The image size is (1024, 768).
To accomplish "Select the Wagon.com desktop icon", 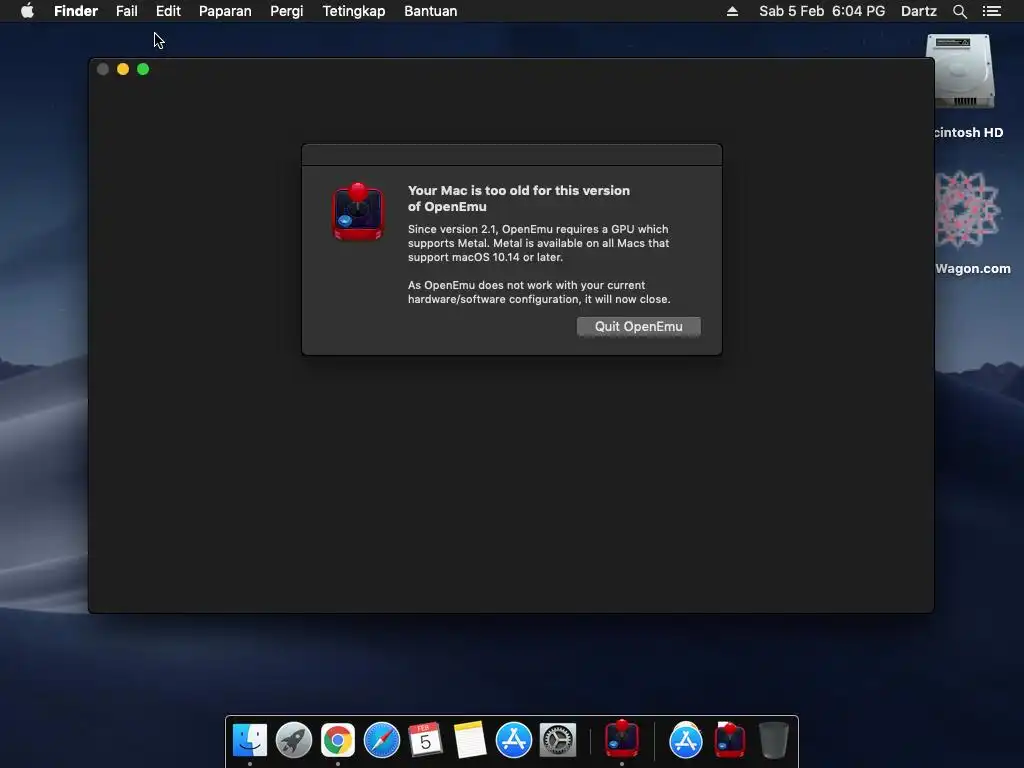I will tap(968, 210).
